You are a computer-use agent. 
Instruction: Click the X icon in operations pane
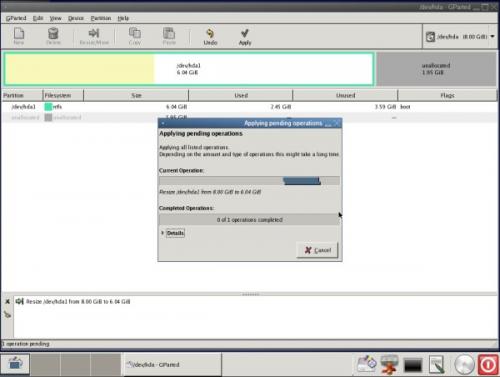tap(7, 301)
